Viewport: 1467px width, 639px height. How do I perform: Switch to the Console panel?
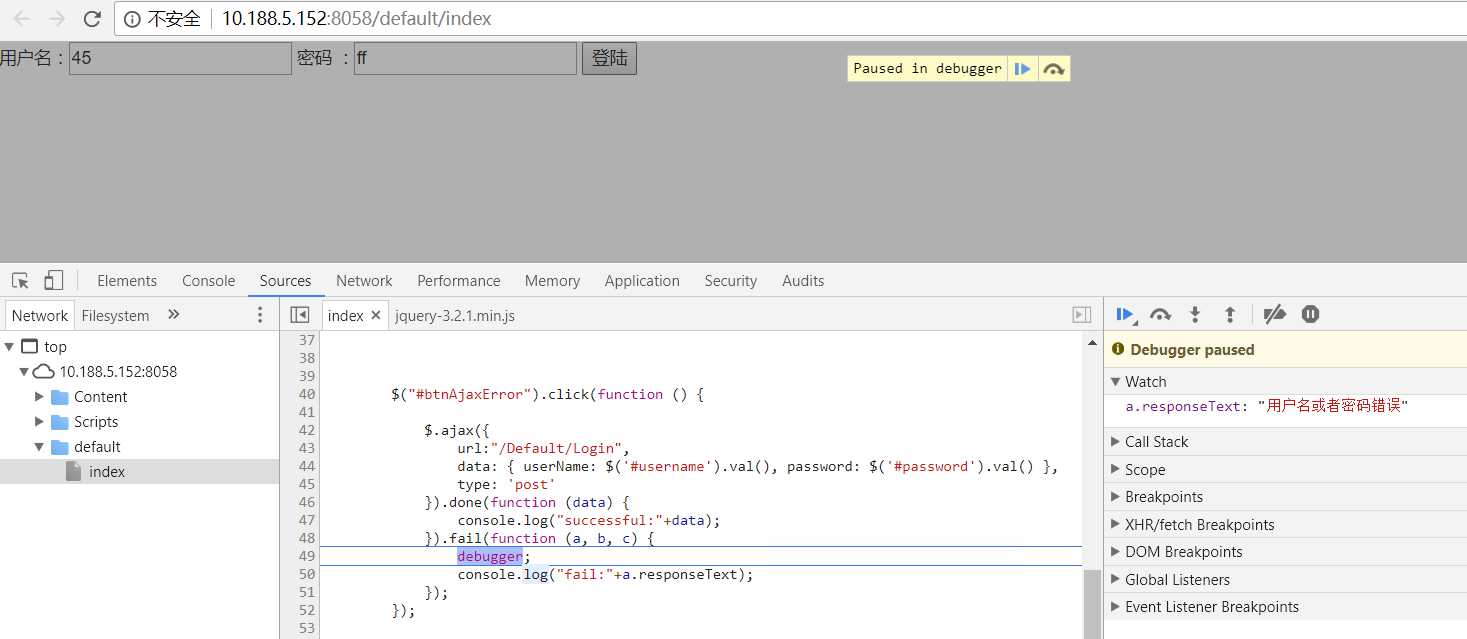point(209,281)
